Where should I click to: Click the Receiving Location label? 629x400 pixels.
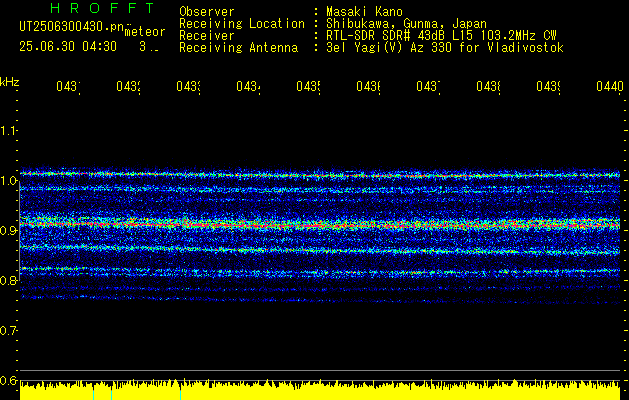[x=242, y=24]
